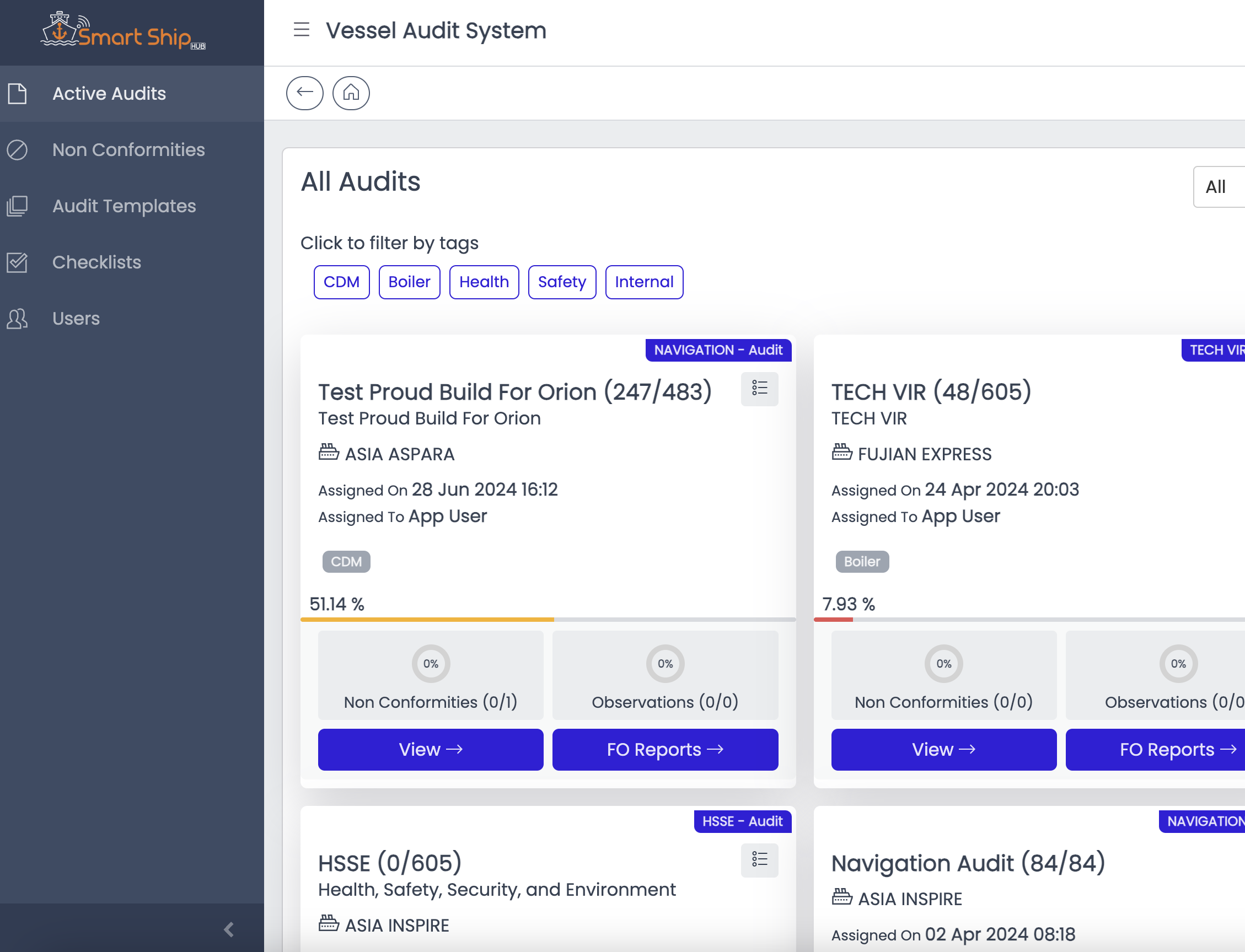Open Non Conformities (0/1) tile
1245x952 pixels.
pos(430,675)
